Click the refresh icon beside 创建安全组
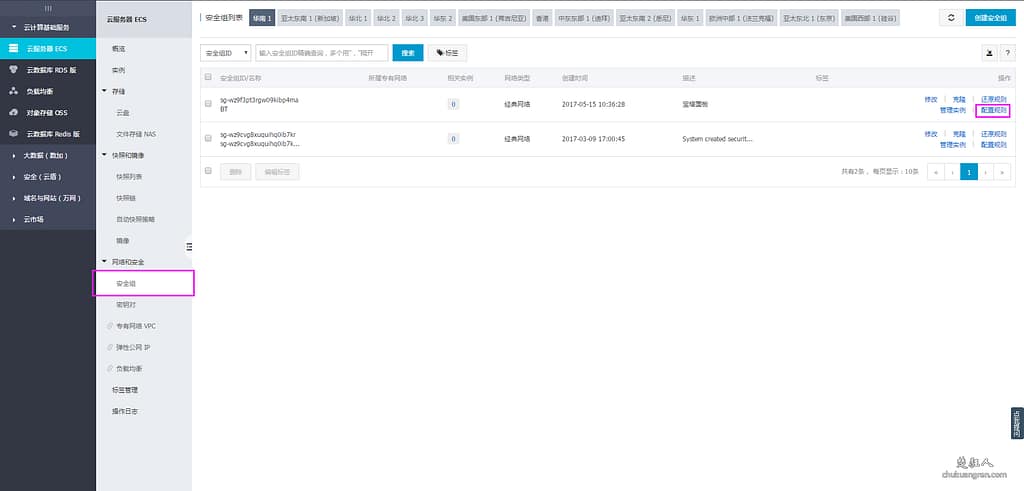Image resolution: width=1024 pixels, height=491 pixels. tap(951, 18)
